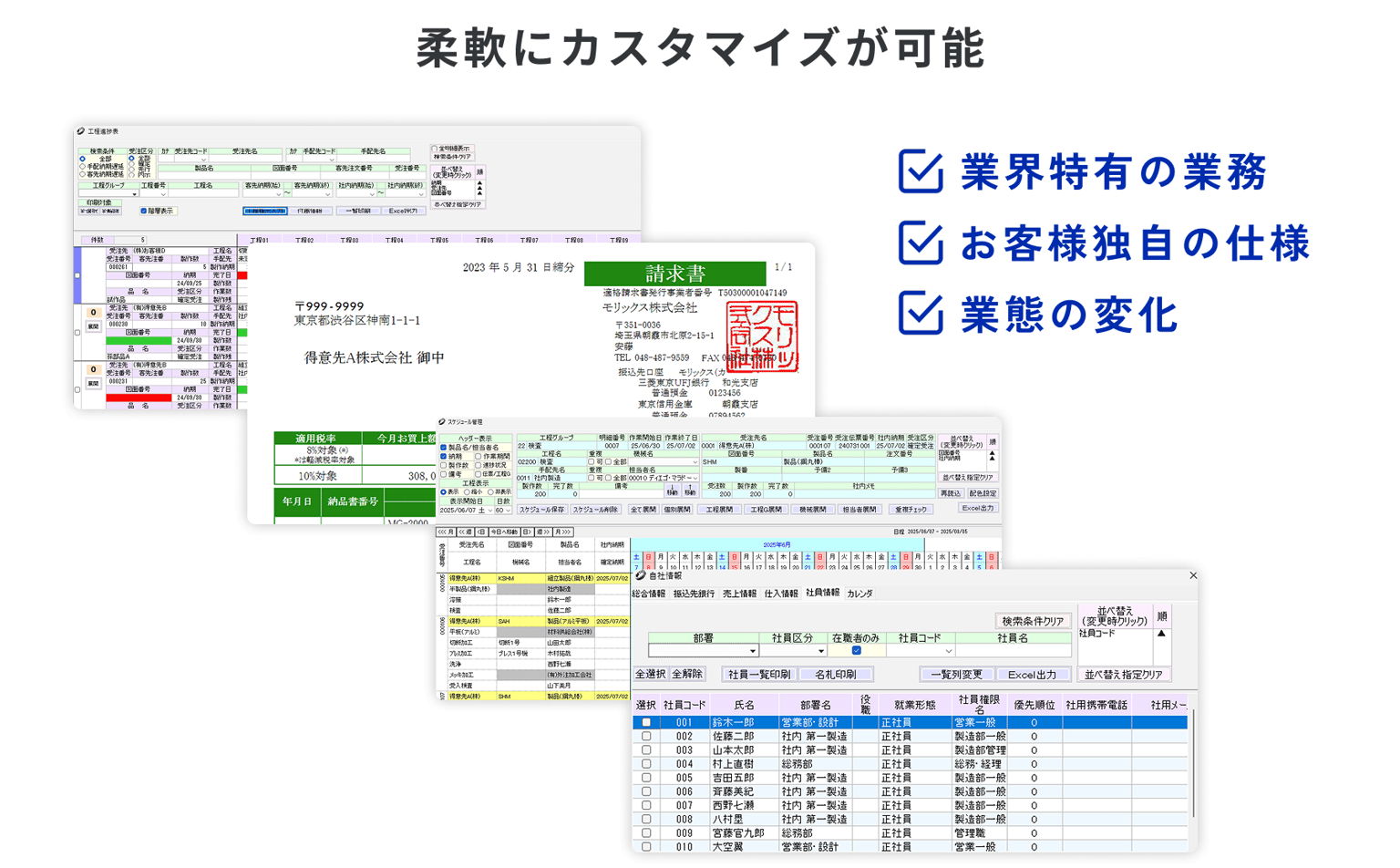The image size is (1400, 868).
Task: Click the 全解除 button in 自社情報
Action: pos(687,675)
